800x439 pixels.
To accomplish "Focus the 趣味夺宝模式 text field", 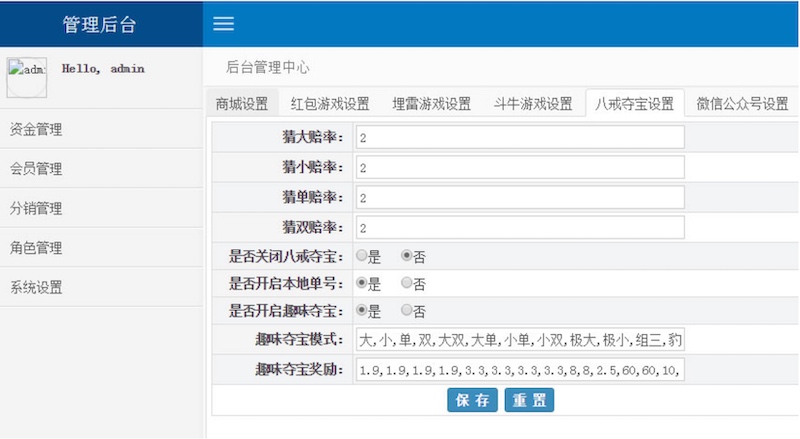I will [519, 340].
